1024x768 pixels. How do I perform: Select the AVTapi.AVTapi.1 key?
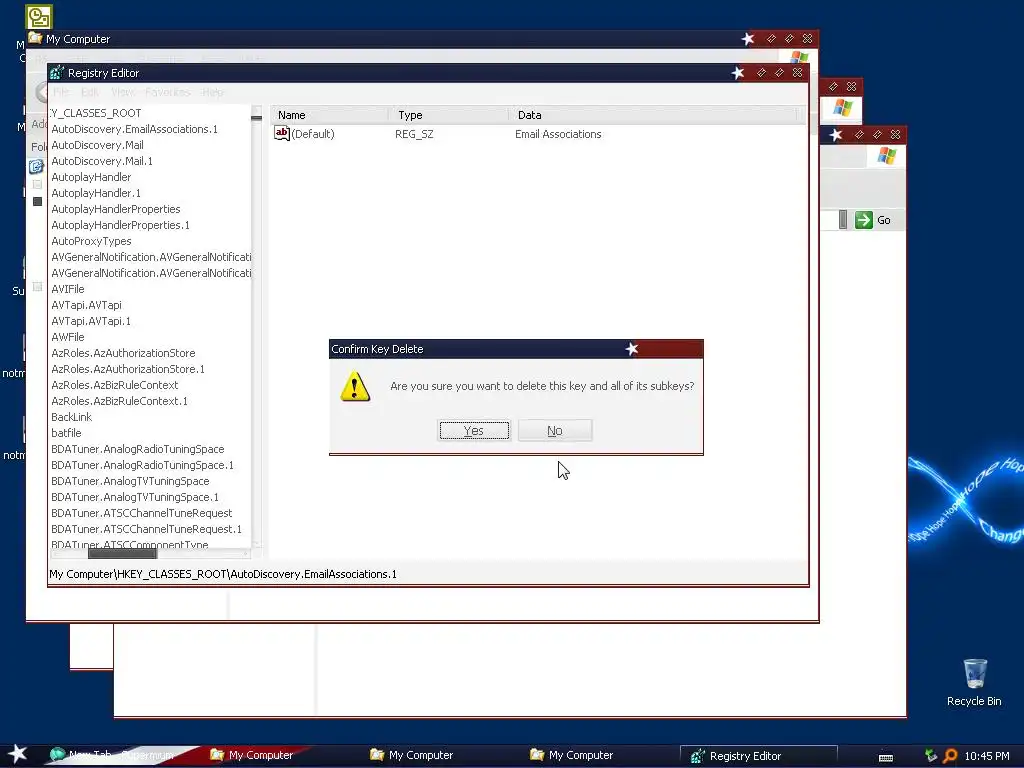91,321
